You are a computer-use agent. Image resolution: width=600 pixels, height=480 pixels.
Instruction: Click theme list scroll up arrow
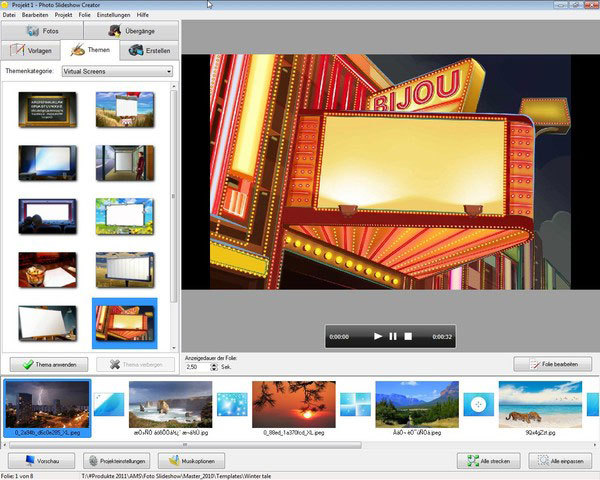174,86
